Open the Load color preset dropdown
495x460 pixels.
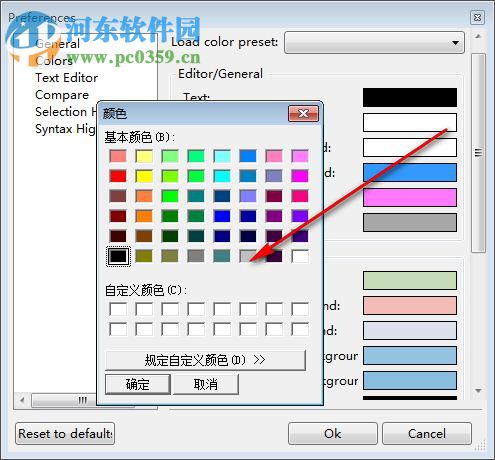click(374, 42)
